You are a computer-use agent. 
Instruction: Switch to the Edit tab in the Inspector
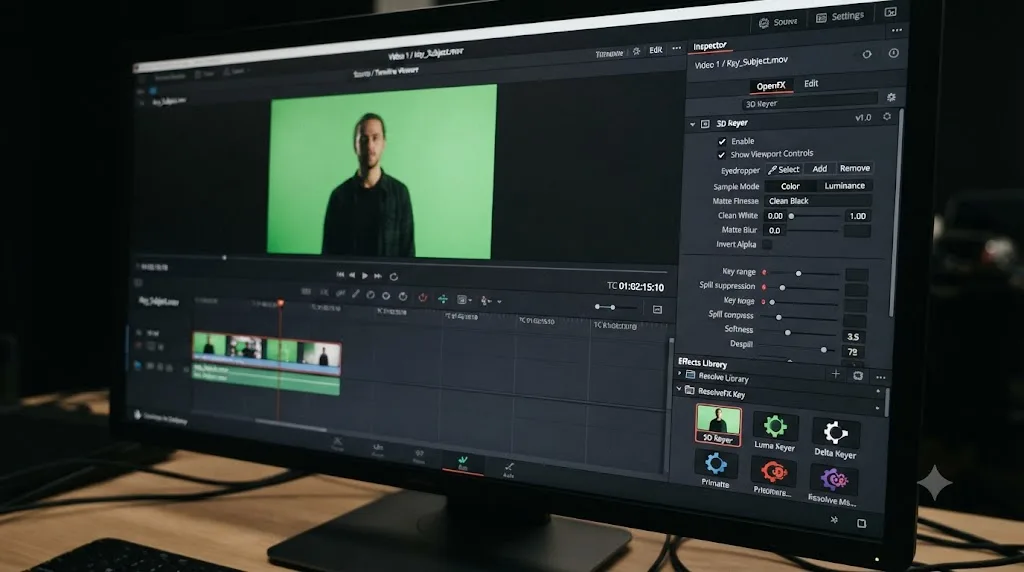point(811,84)
